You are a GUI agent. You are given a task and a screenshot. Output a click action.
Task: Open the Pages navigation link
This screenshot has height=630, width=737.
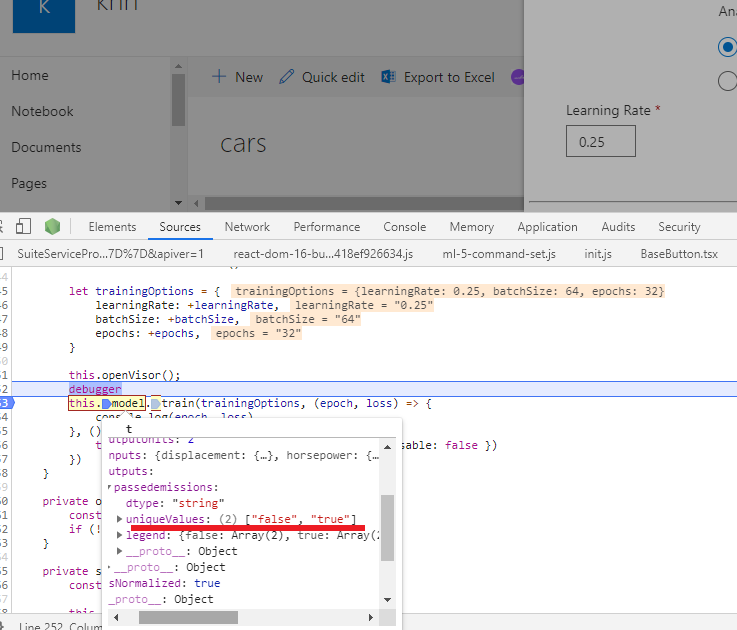(x=29, y=183)
